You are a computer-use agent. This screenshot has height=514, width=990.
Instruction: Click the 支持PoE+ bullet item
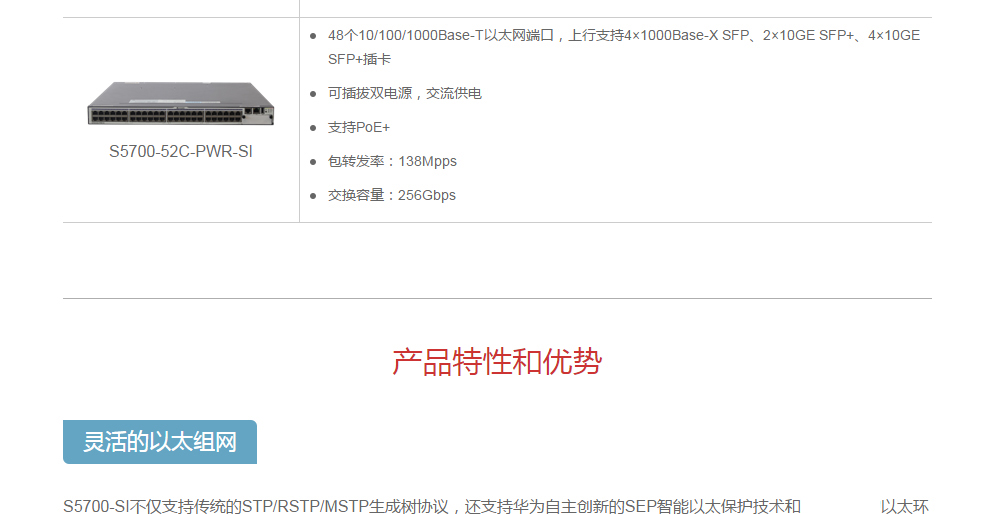pos(359,128)
